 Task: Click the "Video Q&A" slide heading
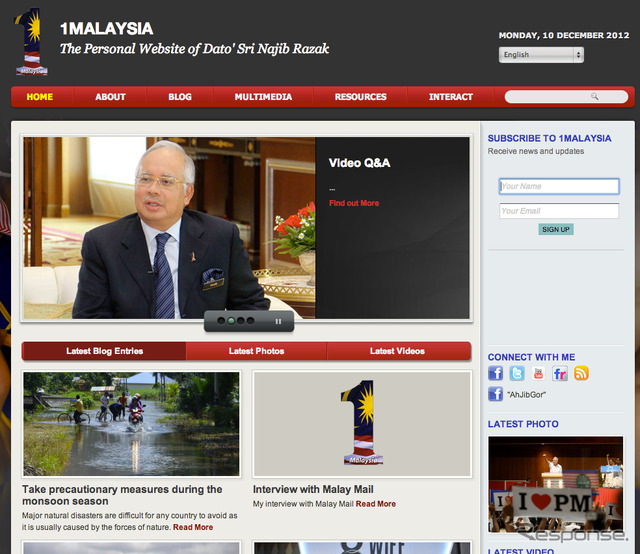coord(359,163)
